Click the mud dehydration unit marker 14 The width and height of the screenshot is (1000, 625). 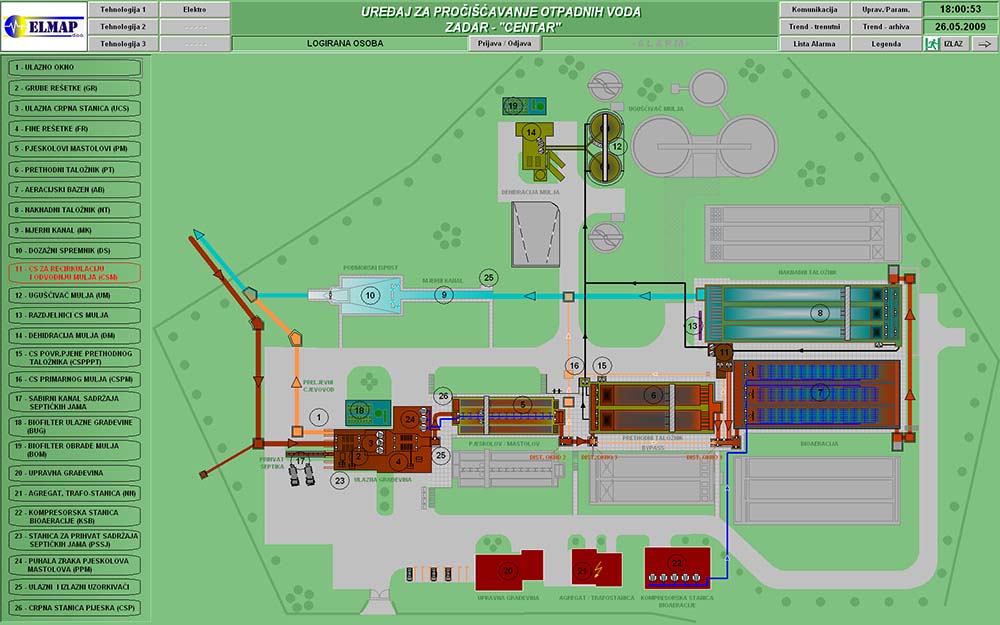pos(532,132)
